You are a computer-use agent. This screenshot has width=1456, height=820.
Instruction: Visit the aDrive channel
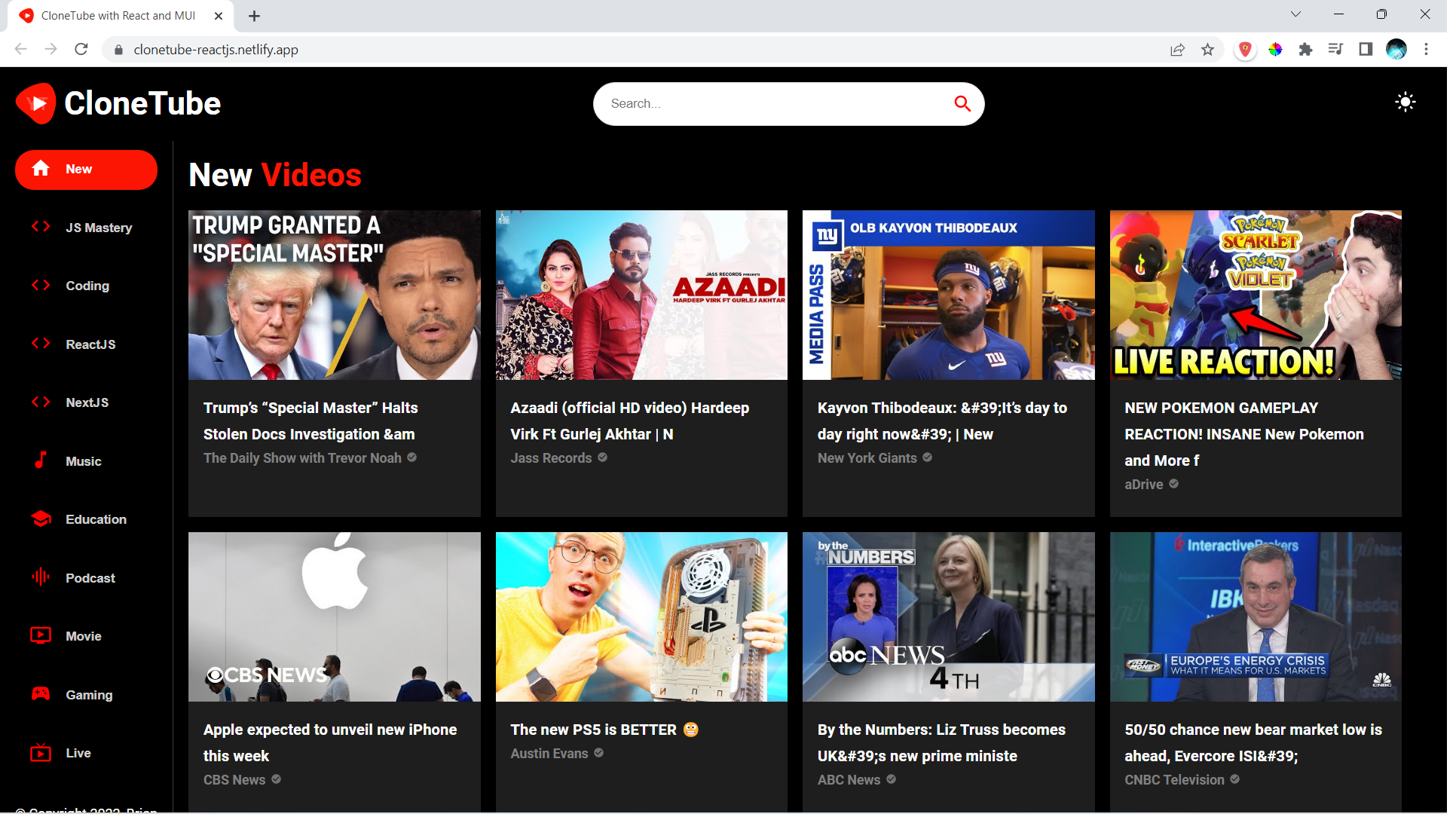click(x=1151, y=487)
